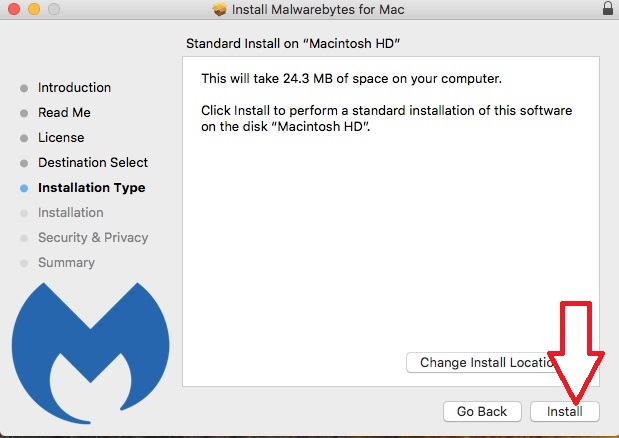Click the '24.3 MB of space' text line

click(351, 79)
